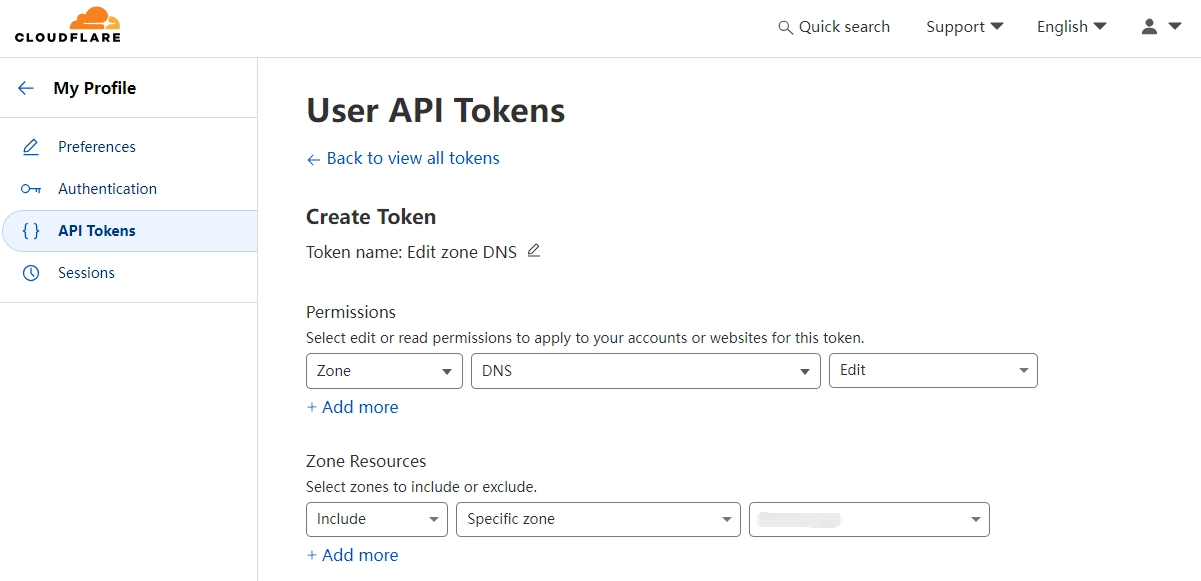
Task: Open the user account avatar menu
Action: (1161, 27)
